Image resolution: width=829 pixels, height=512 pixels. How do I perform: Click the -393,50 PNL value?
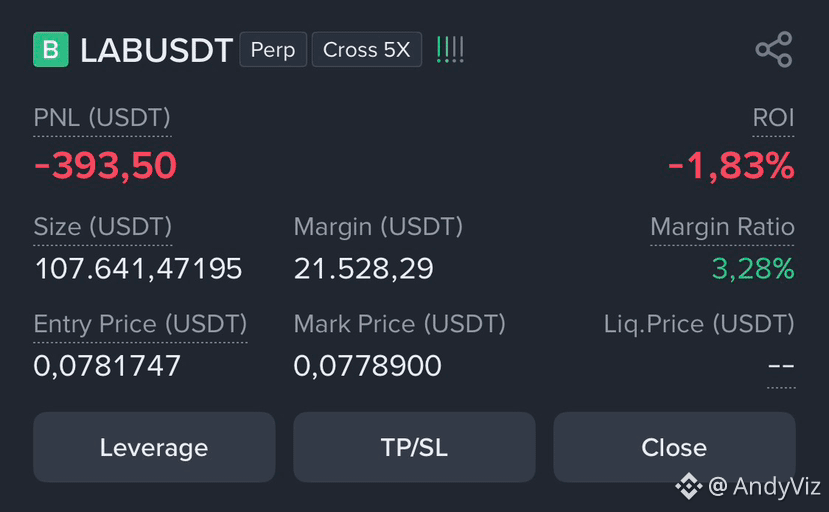pyautogui.click(x=105, y=166)
